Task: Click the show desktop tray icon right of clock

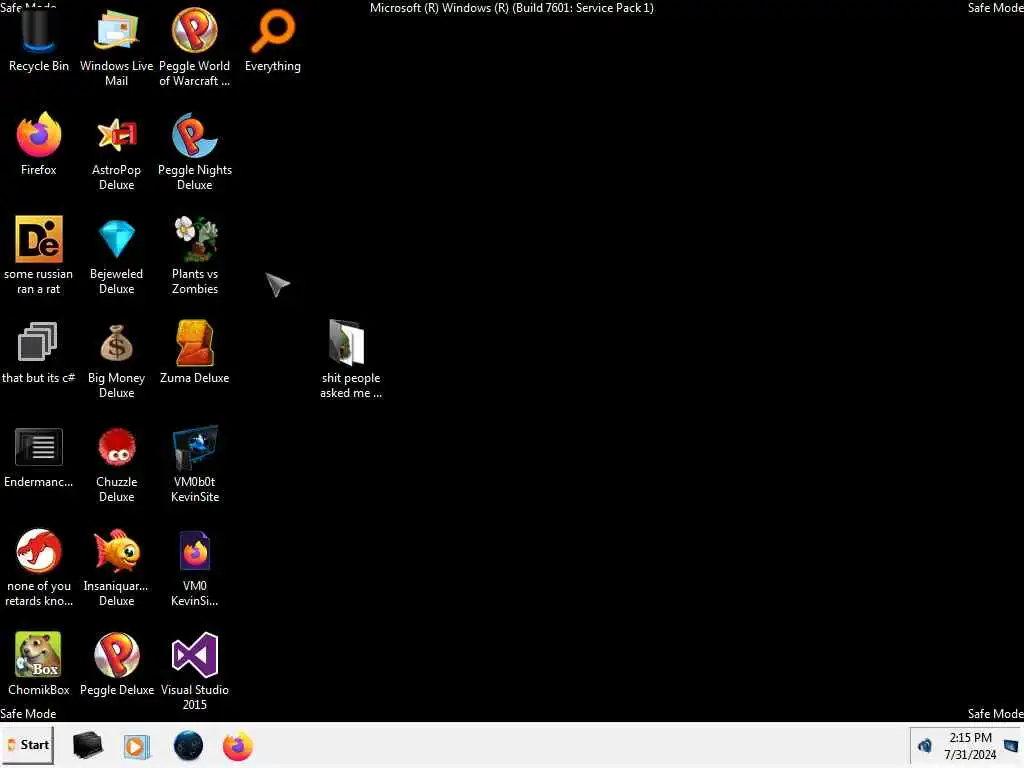Action: click(1011, 745)
